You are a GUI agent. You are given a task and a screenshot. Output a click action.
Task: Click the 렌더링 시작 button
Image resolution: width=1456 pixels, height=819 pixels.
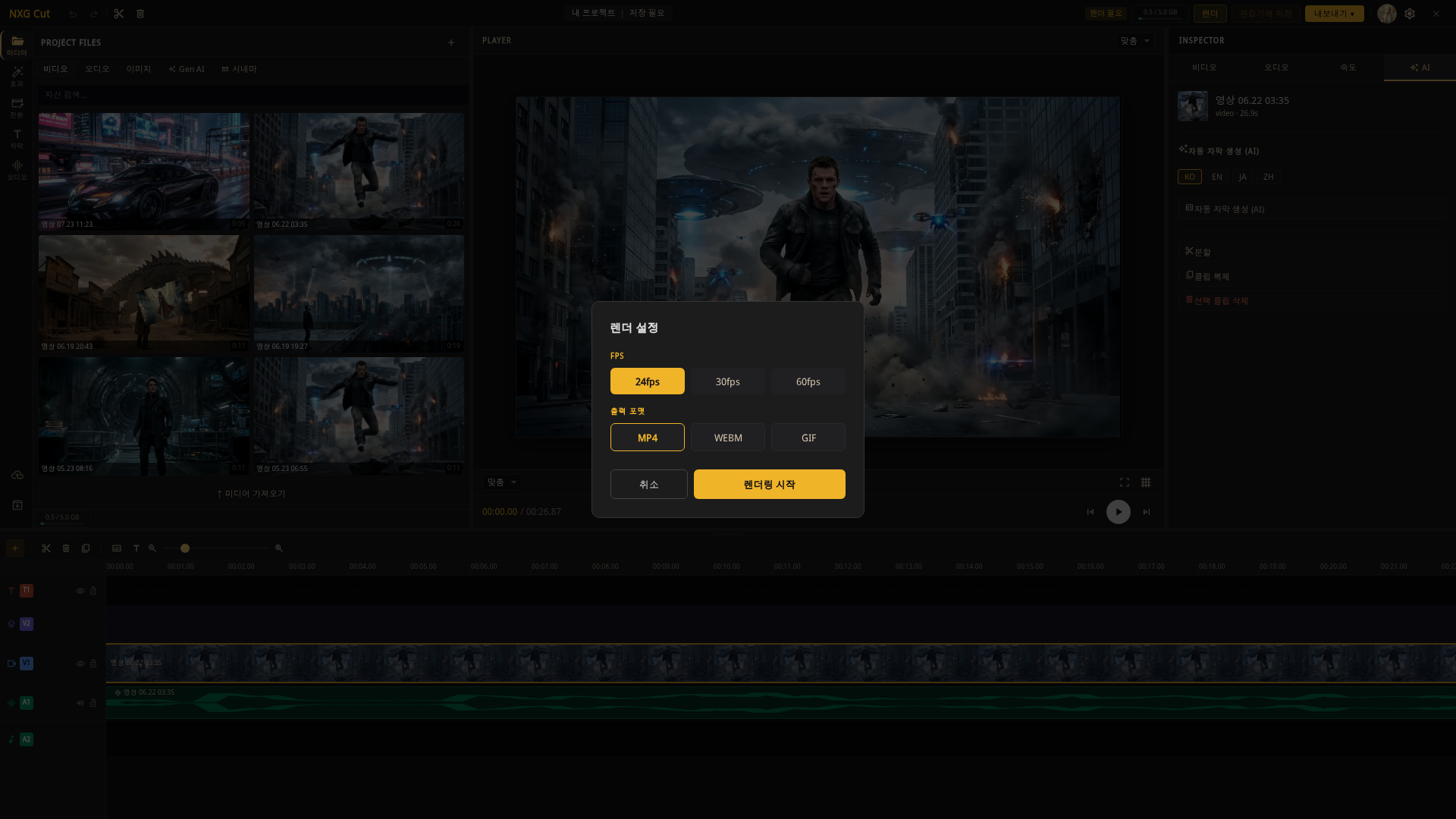tap(770, 485)
